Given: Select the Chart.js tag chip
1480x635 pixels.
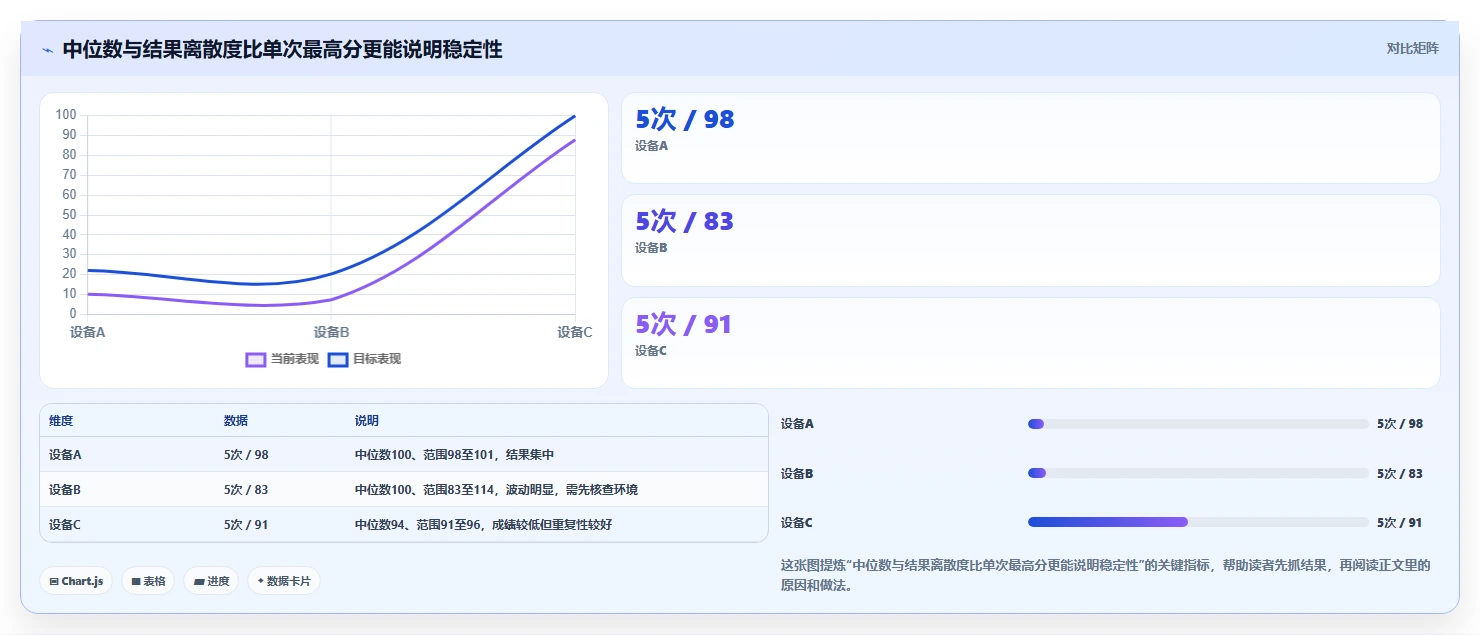Looking at the screenshot, I should point(76,581).
